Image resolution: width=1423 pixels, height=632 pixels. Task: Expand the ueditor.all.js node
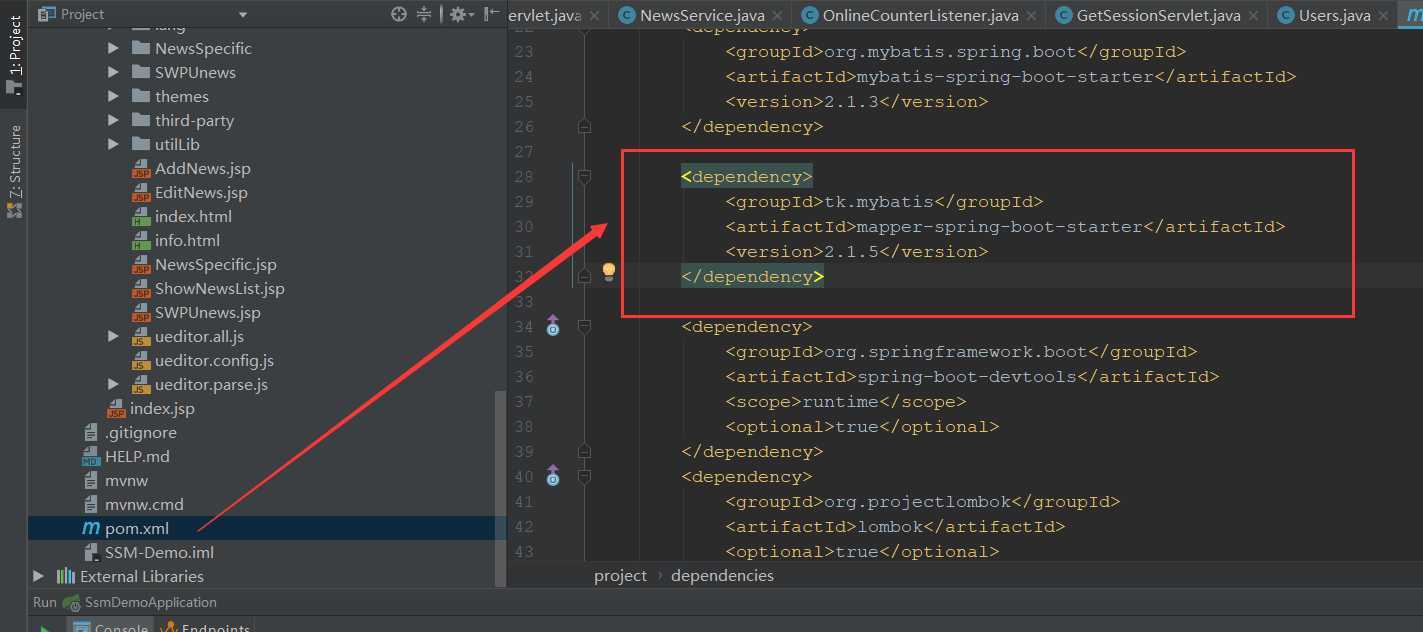point(113,336)
